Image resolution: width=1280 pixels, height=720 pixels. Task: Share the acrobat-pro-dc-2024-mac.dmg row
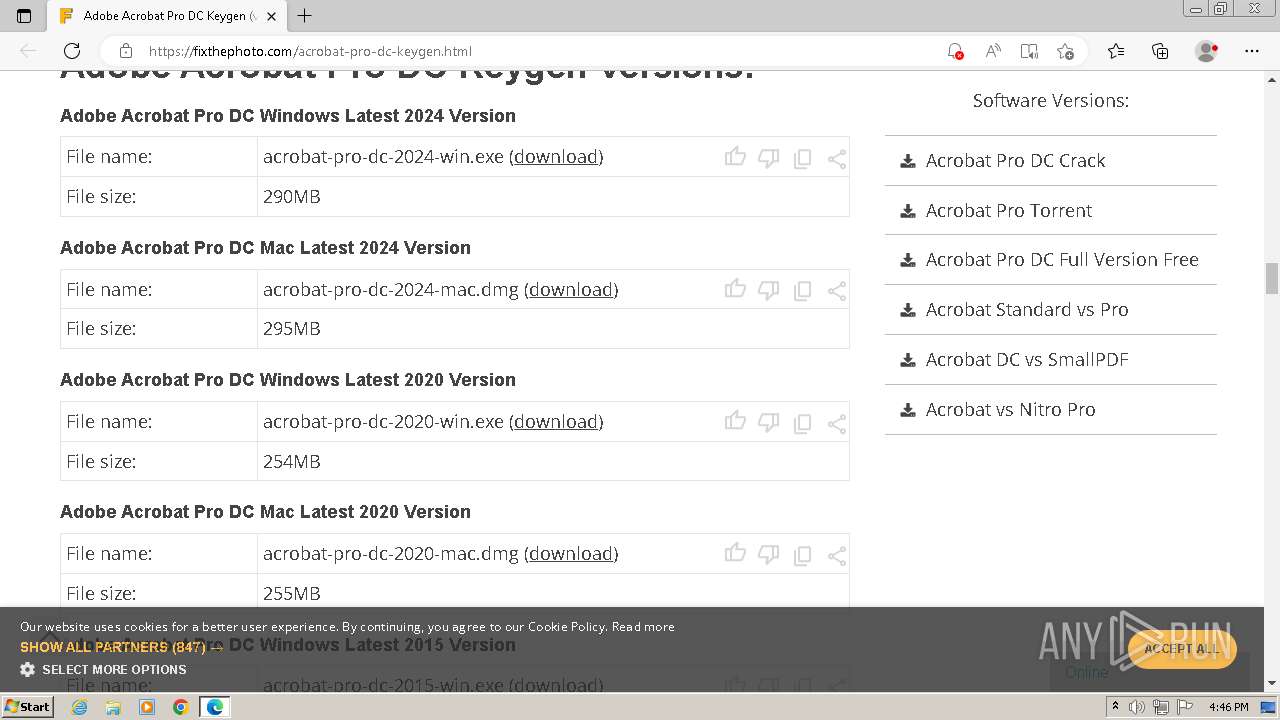pos(837,292)
